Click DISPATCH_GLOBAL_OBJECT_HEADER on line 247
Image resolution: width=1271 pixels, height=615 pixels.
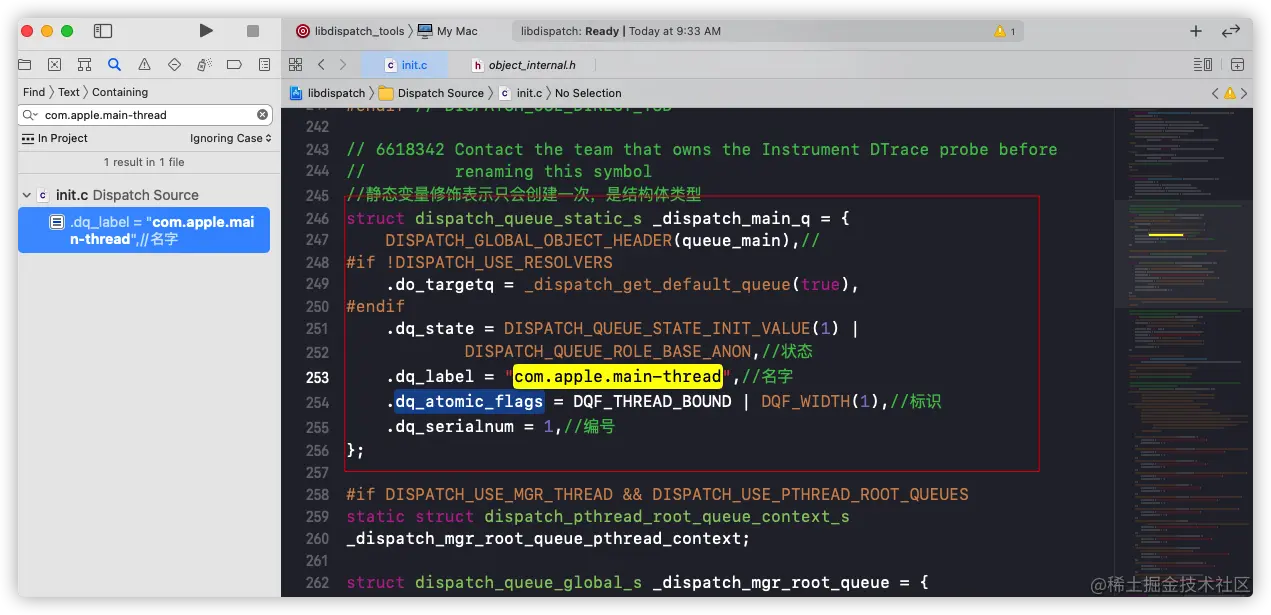529,240
